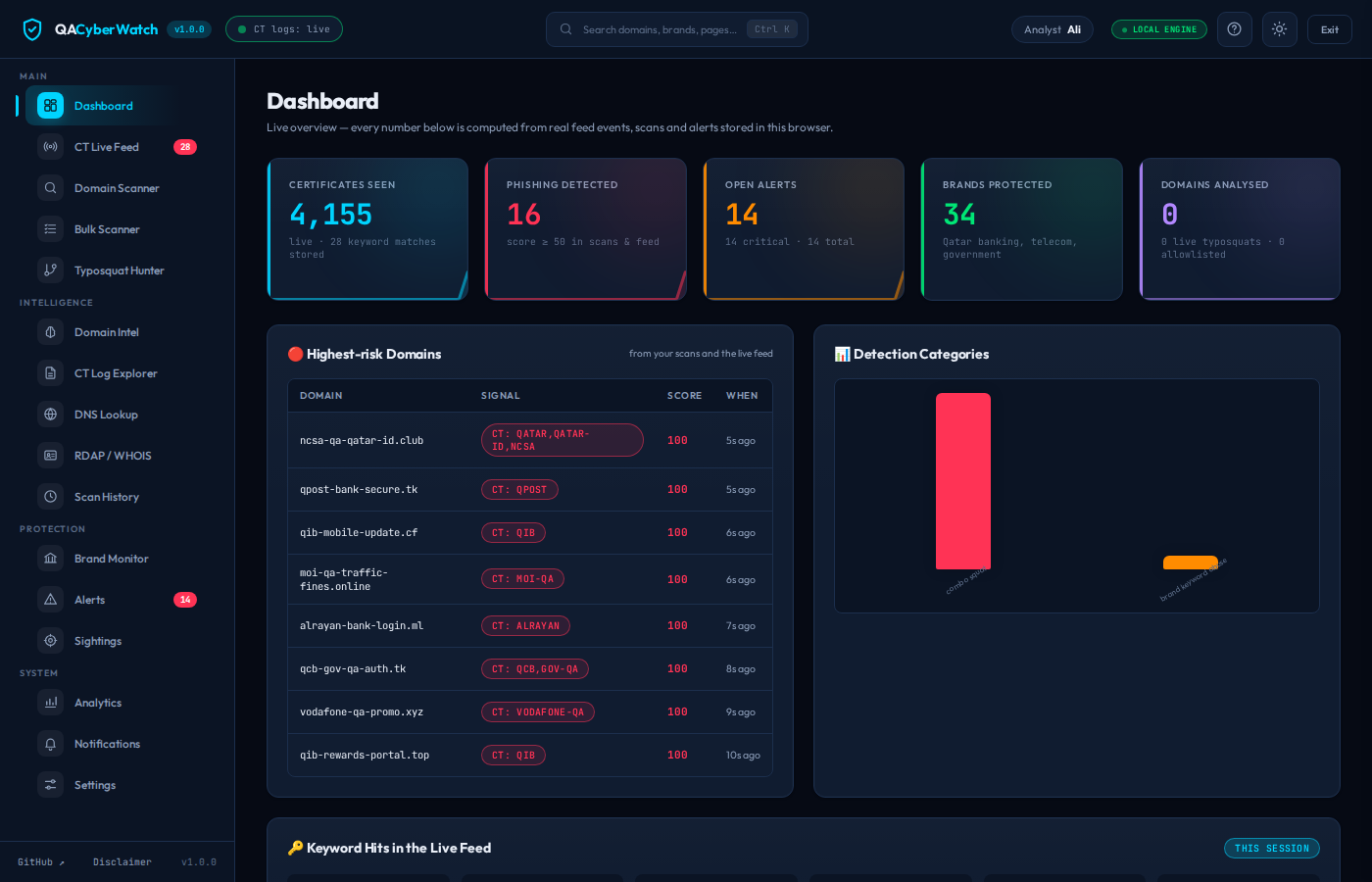
Task: Click the CT: VODAFONE-QA signal tag
Action: [538, 712]
